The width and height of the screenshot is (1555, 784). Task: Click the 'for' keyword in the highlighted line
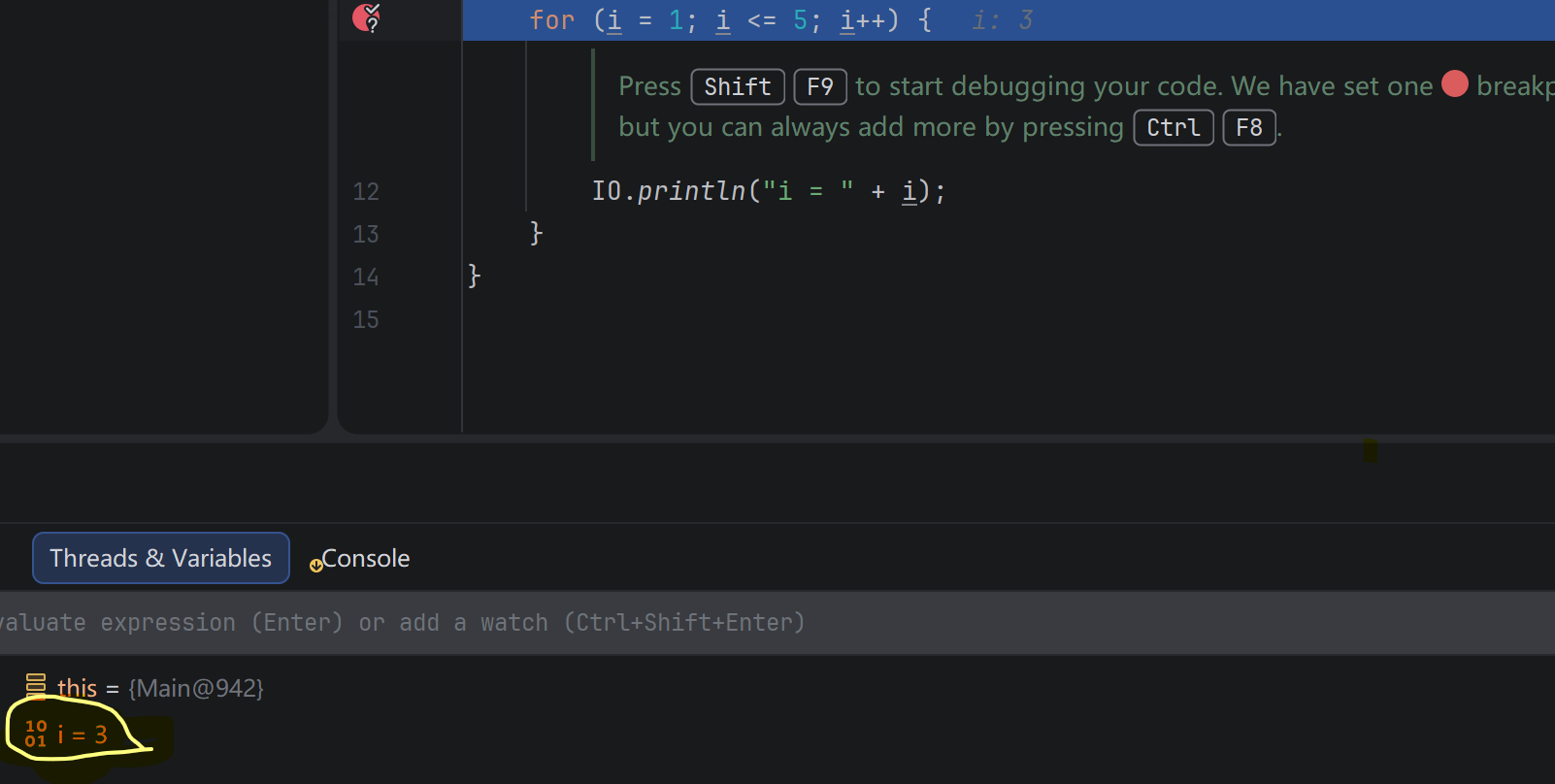tap(552, 20)
